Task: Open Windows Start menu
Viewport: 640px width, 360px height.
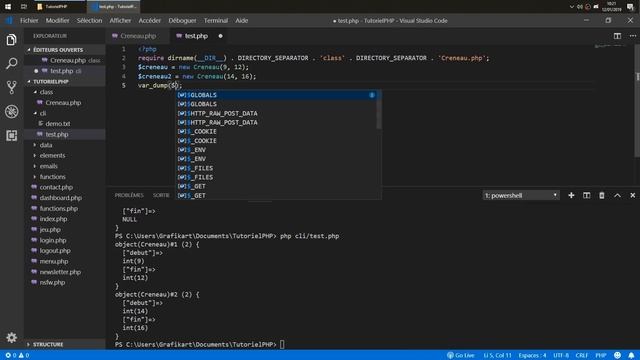Action: (x=8, y=7)
